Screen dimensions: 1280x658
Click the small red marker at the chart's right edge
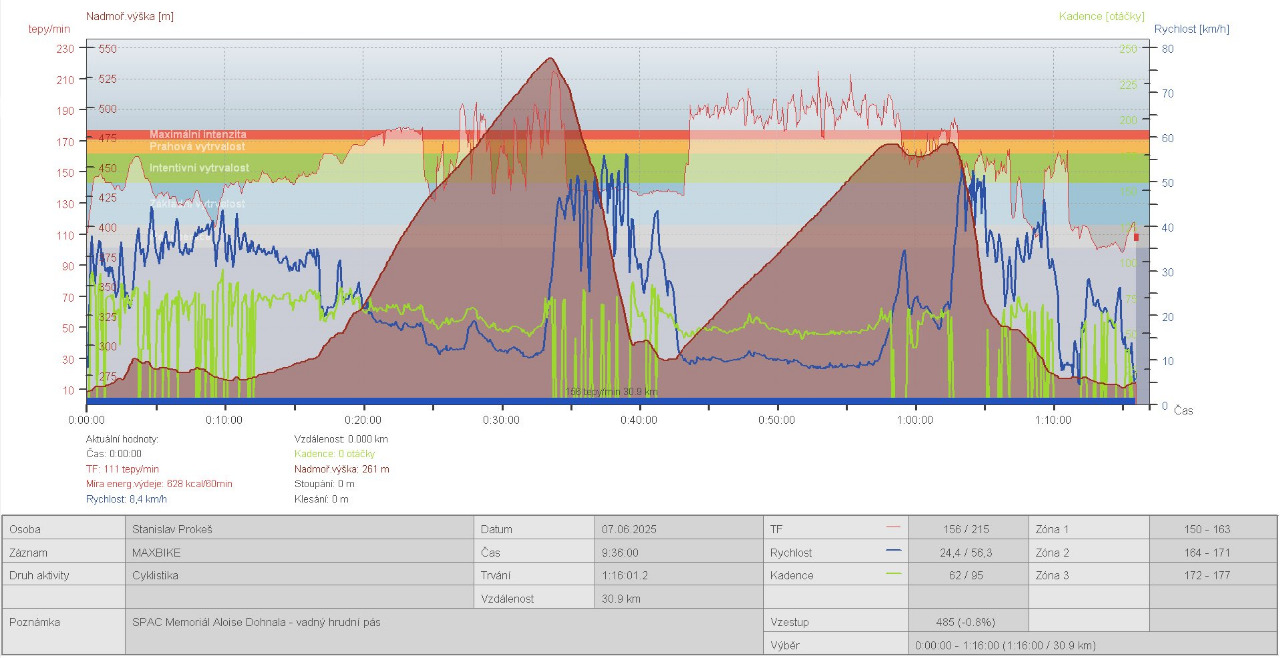(x=1136, y=237)
